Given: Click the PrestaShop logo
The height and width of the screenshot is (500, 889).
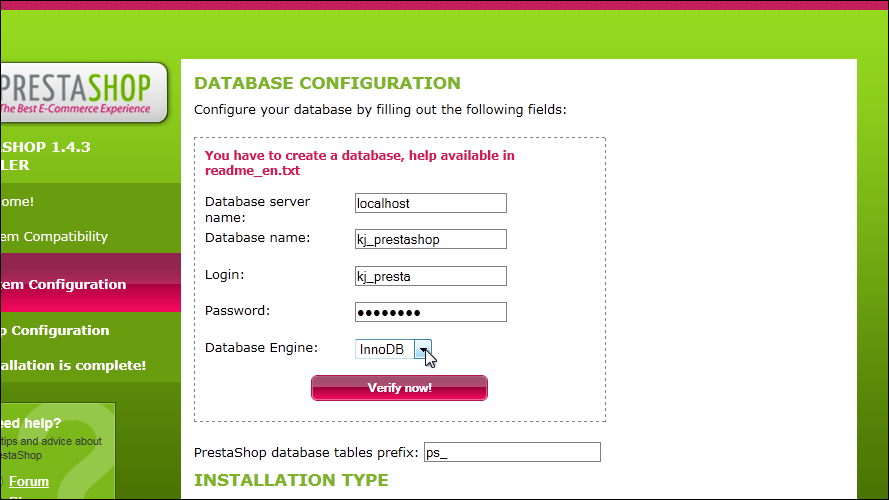Looking at the screenshot, I should [84, 93].
